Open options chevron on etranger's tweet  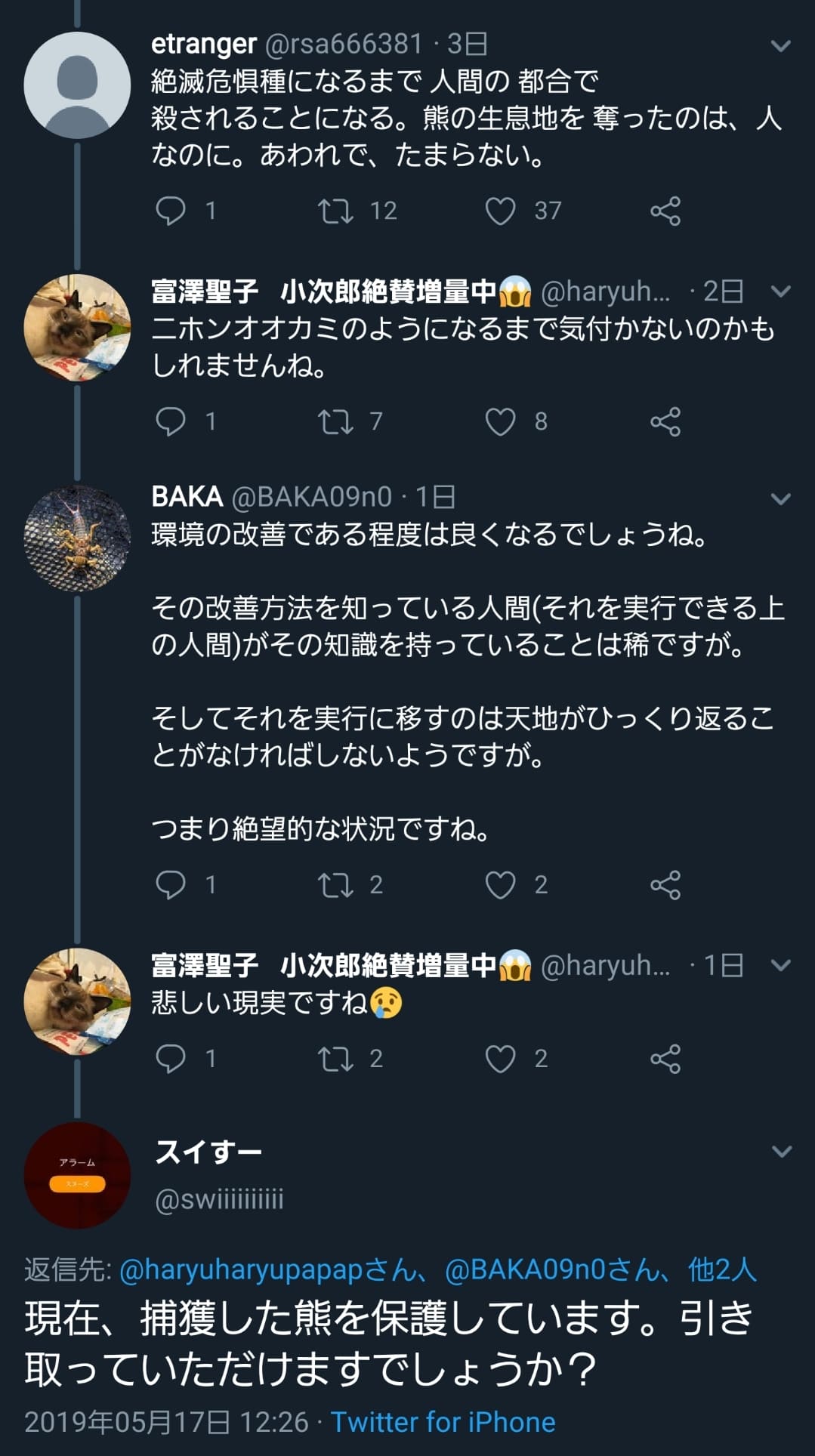coord(780,46)
